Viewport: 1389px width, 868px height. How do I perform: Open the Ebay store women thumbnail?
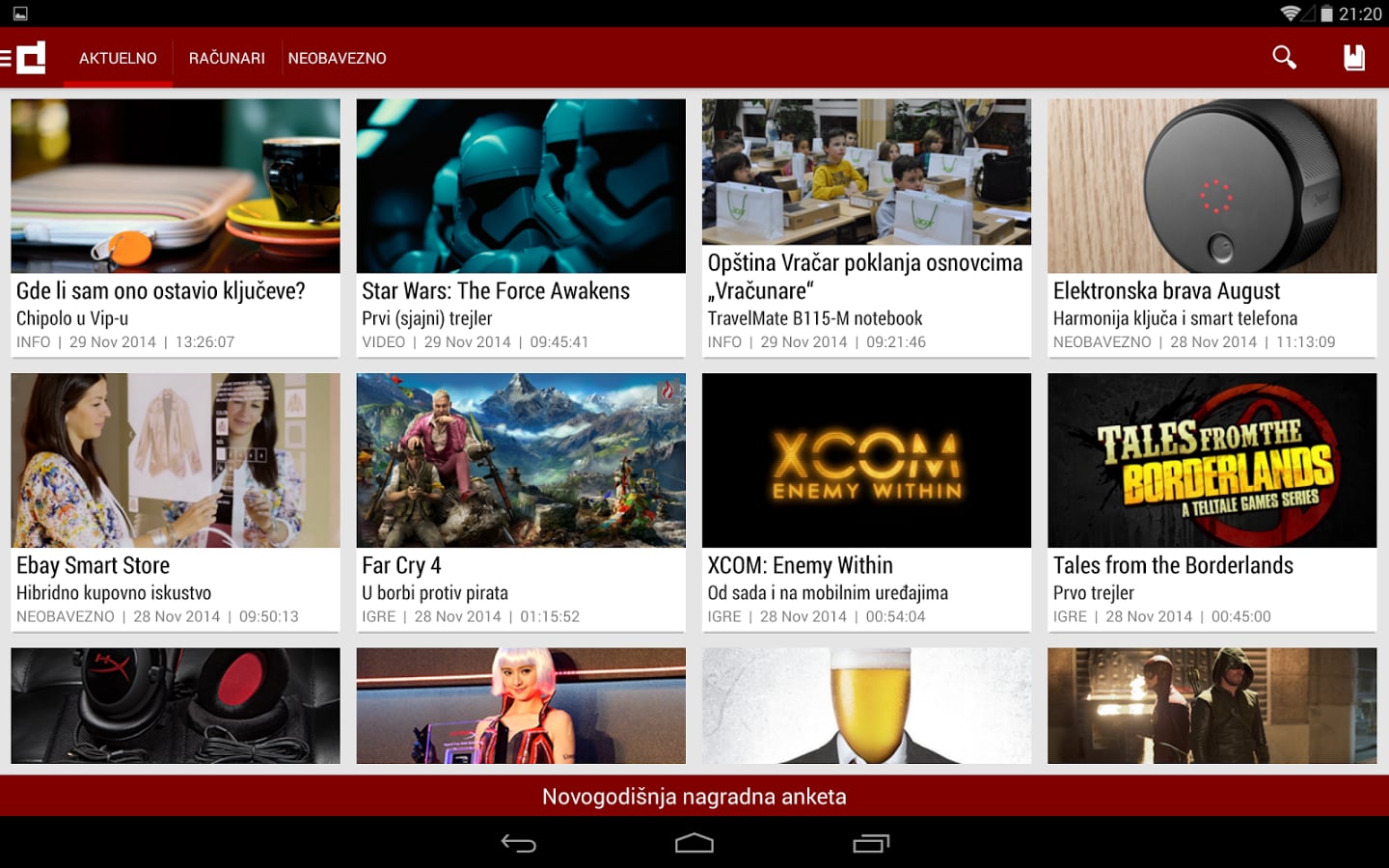[176, 461]
